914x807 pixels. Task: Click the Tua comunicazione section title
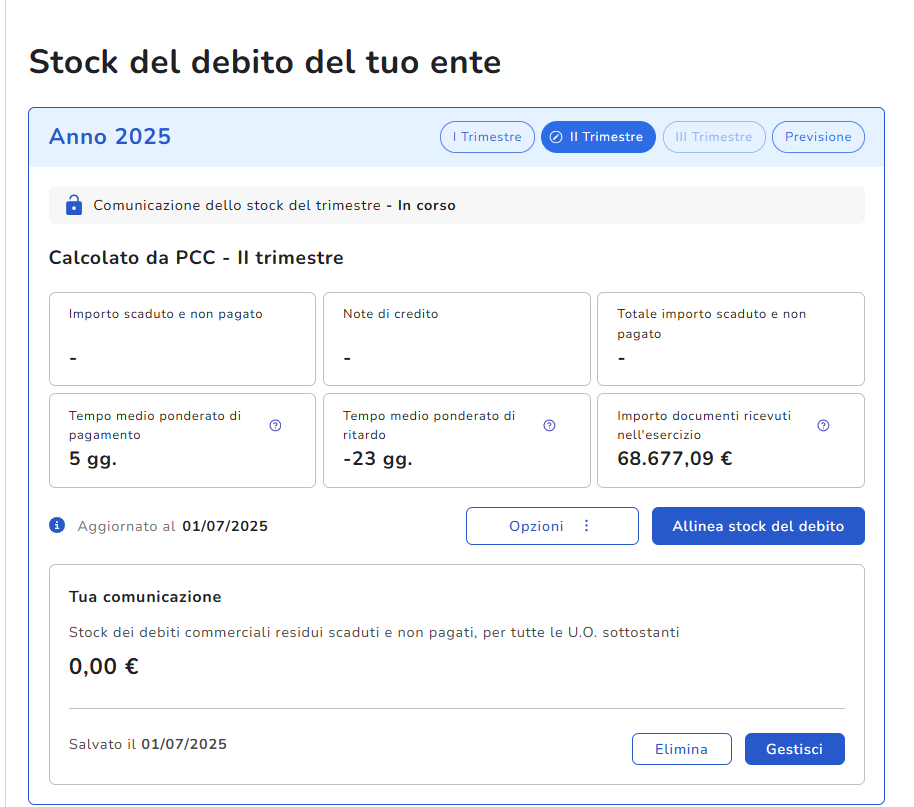pyautogui.click(x=145, y=597)
